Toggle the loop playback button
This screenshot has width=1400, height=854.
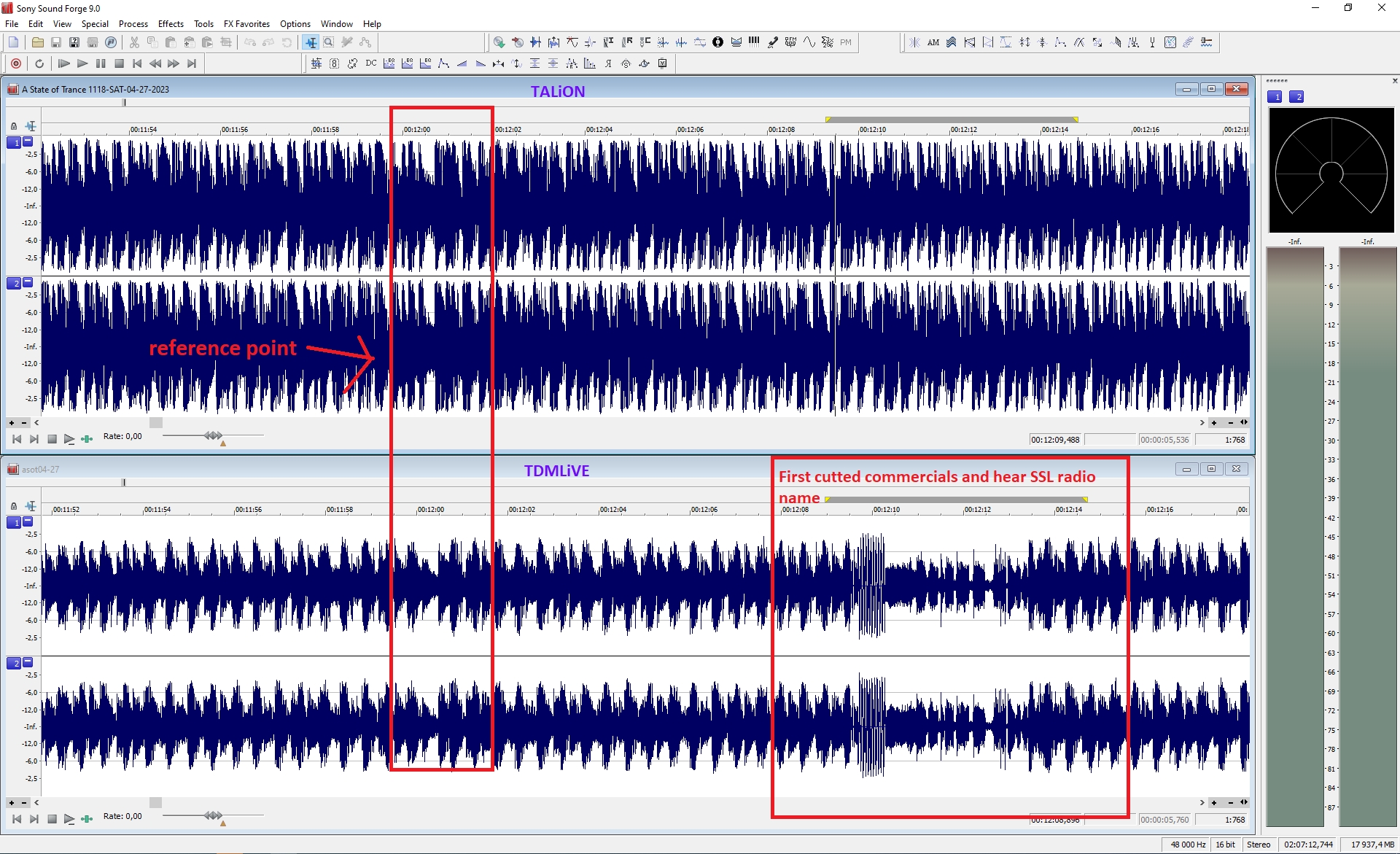tap(39, 63)
